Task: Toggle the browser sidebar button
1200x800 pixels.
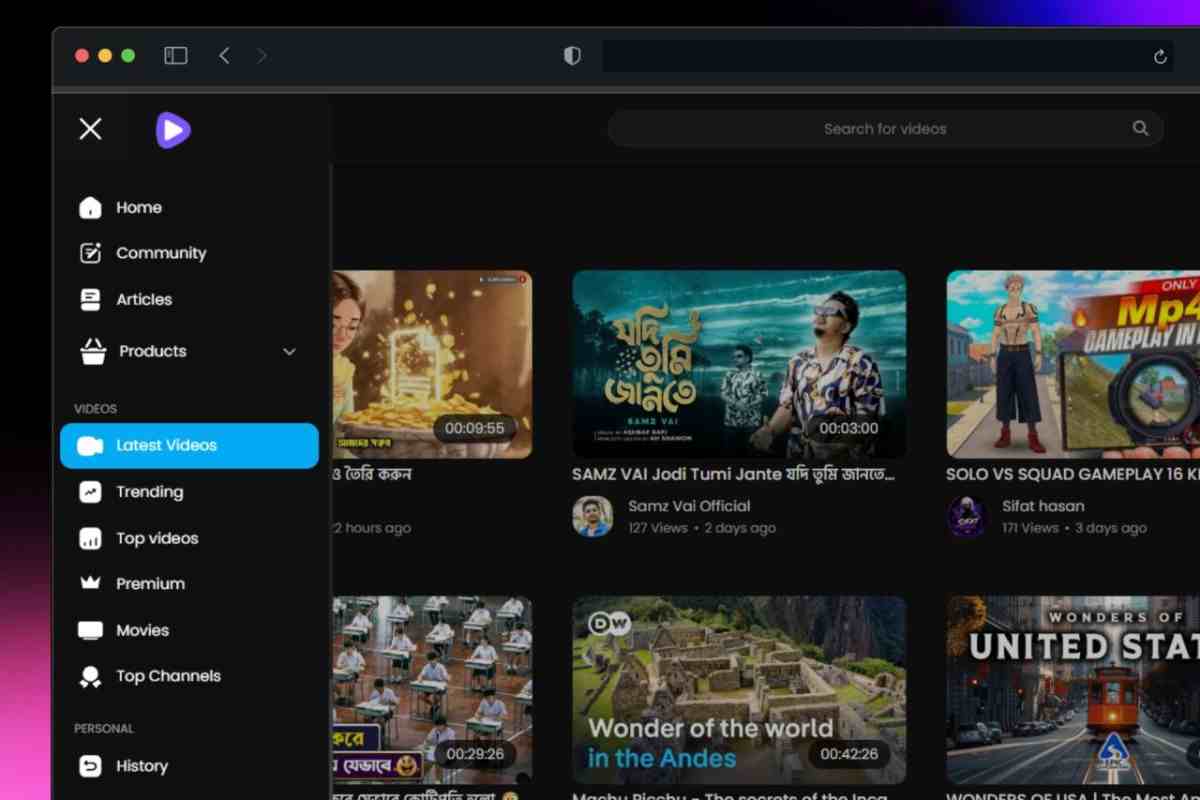Action: tap(176, 56)
